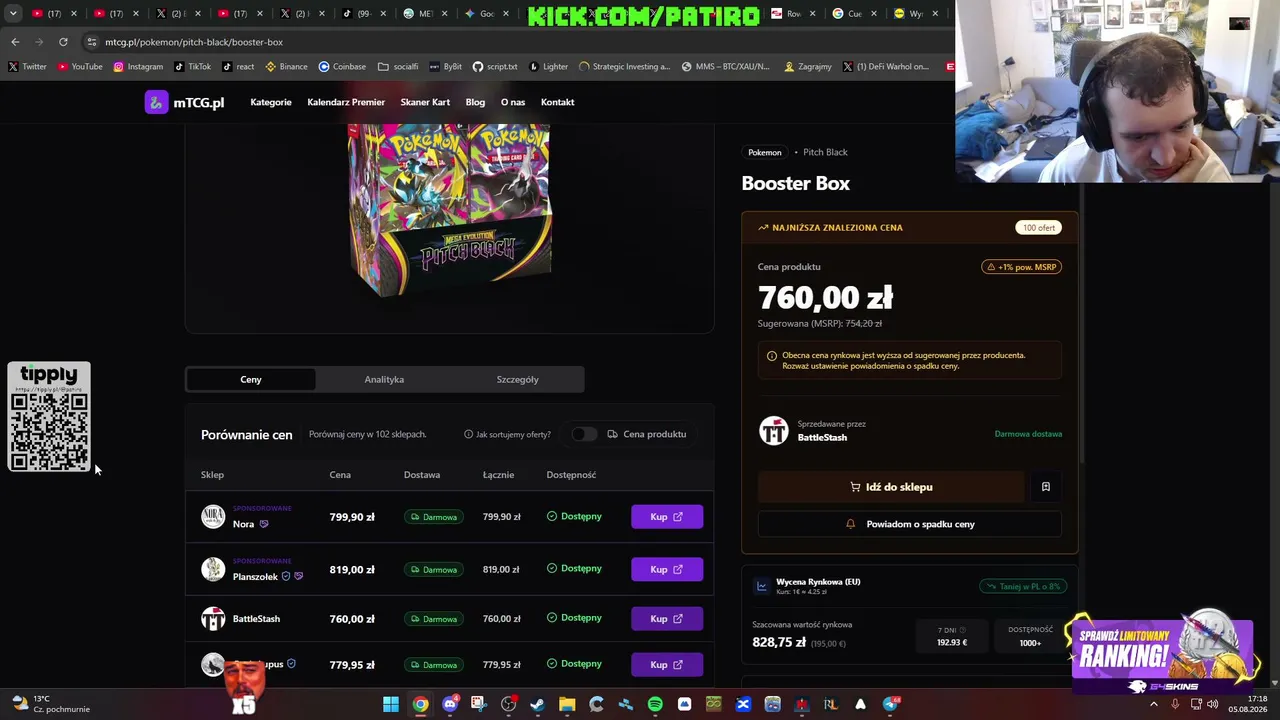Click the Idź do sklepu button

coord(891,487)
